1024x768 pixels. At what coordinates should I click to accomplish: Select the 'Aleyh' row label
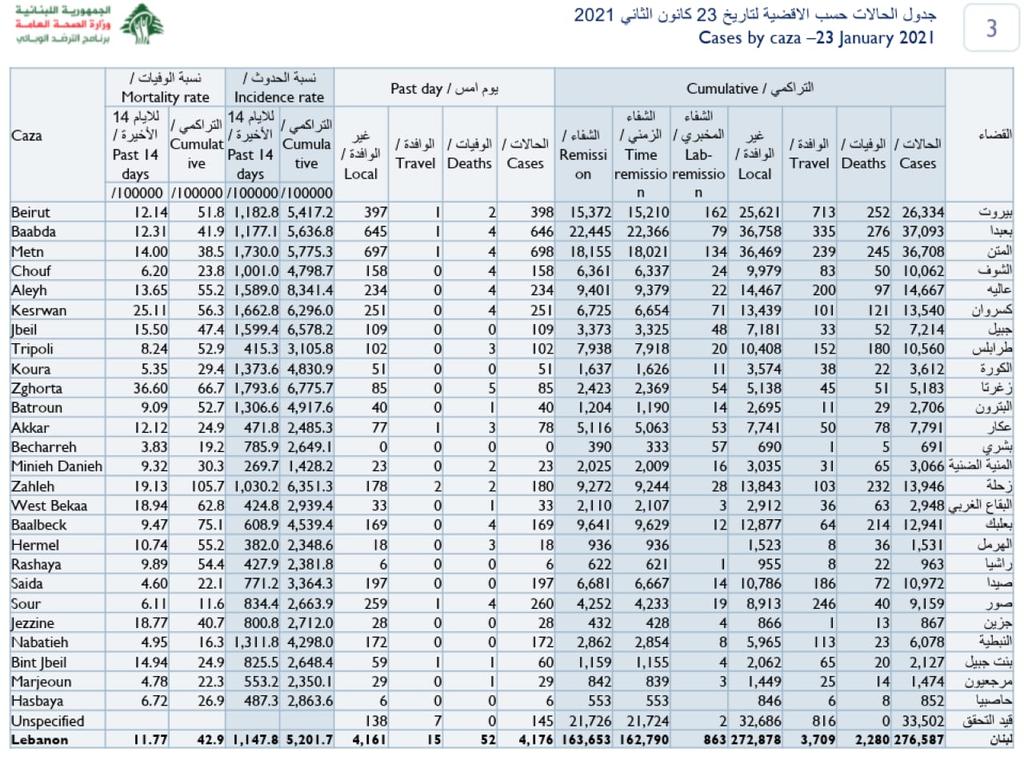(x=29, y=291)
